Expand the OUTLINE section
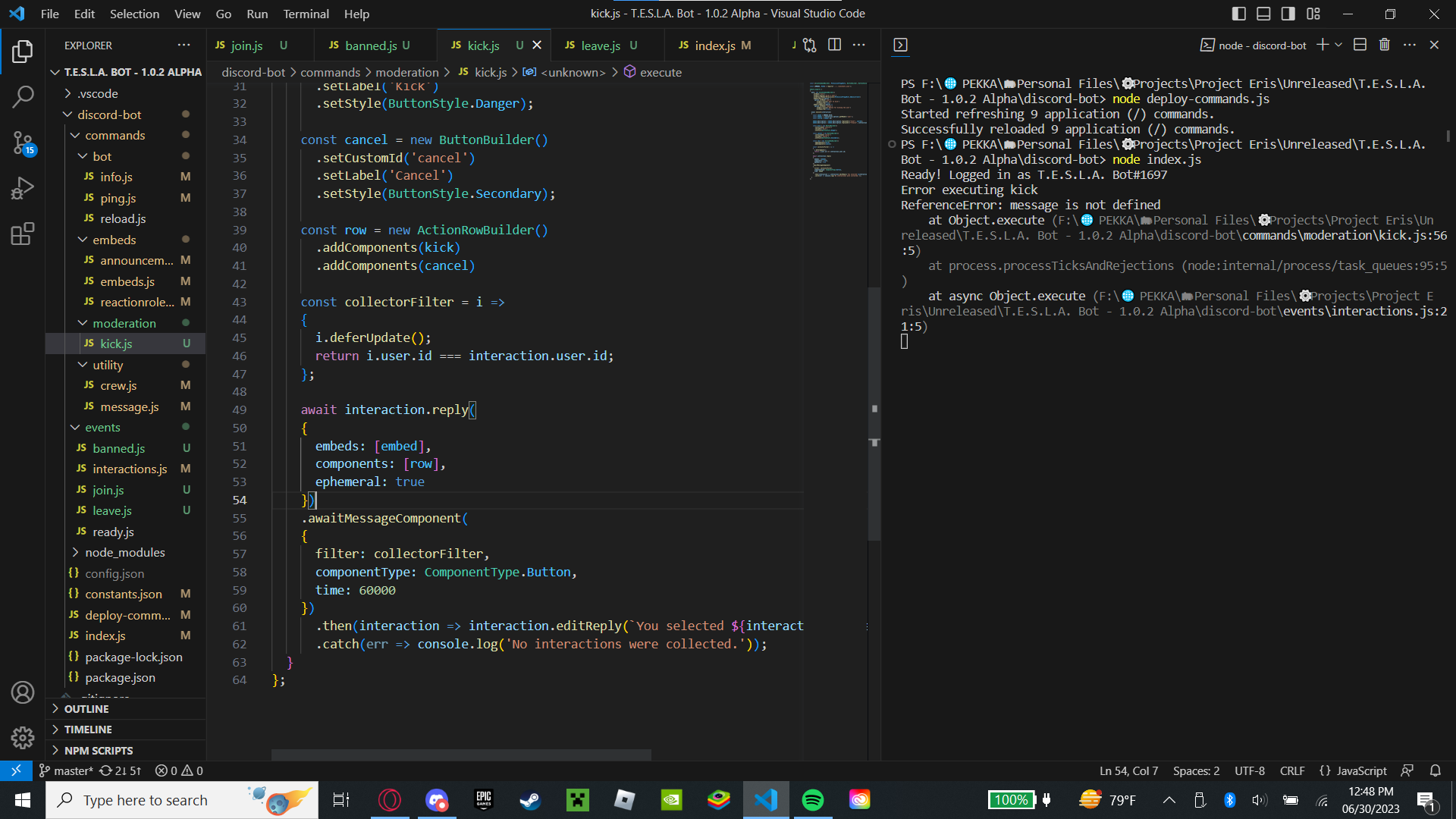Viewport: 1456px width, 819px height. (86, 709)
